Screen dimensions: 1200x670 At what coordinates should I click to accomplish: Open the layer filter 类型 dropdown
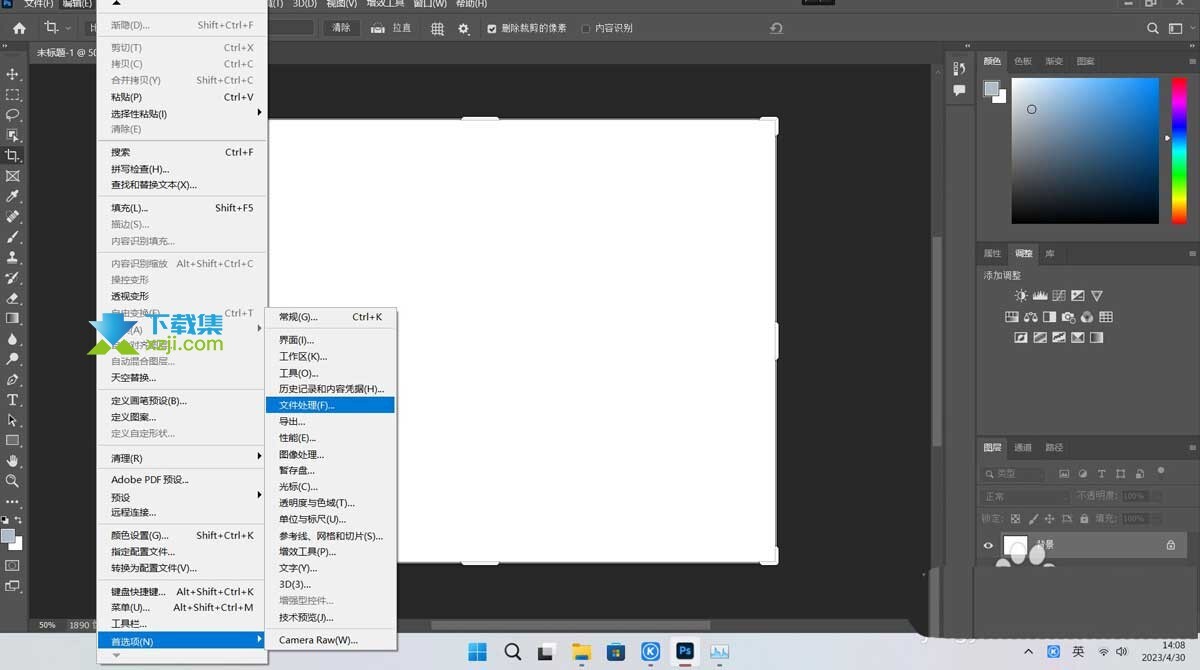point(1016,474)
